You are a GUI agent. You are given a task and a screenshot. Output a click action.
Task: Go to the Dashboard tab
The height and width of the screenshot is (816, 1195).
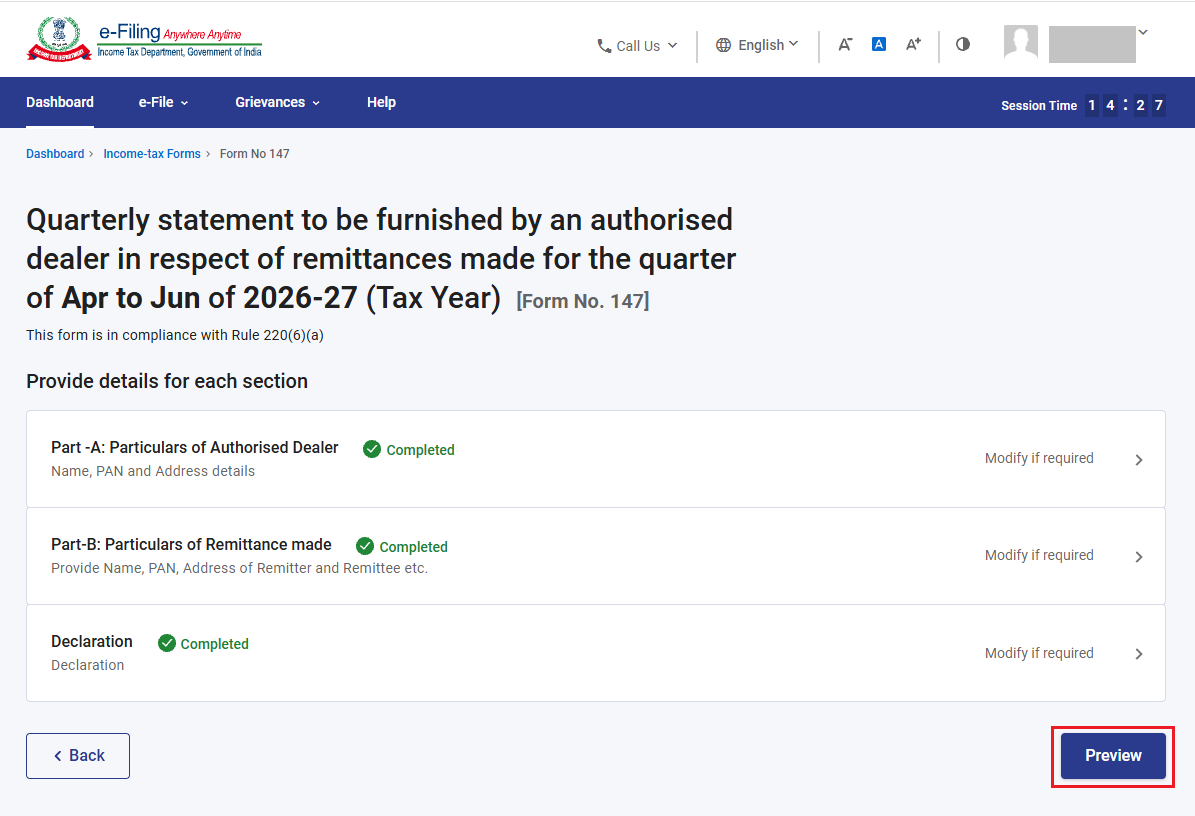pos(59,102)
